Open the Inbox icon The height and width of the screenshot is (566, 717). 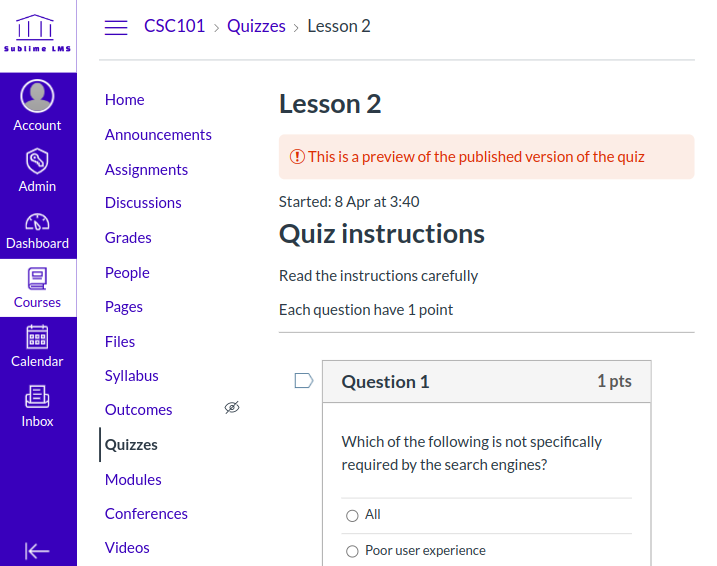(x=37, y=397)
